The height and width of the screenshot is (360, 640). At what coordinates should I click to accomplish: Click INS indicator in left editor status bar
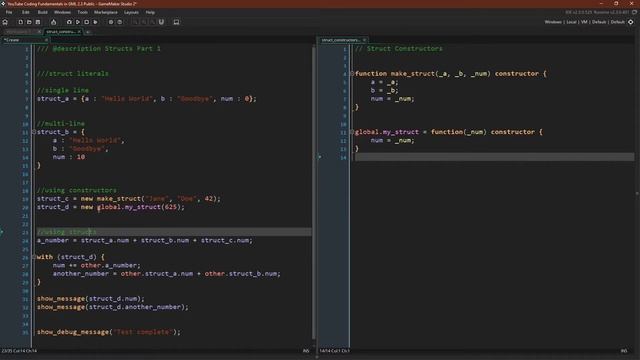(x=306, y=351)
